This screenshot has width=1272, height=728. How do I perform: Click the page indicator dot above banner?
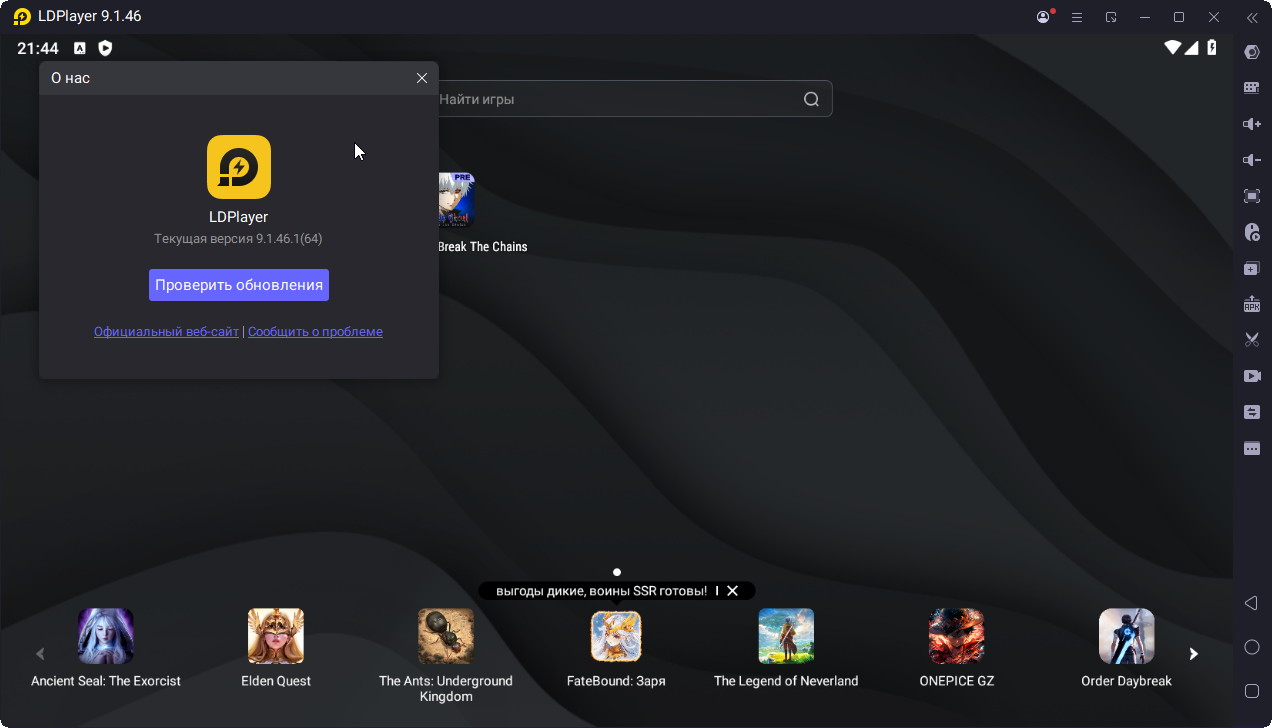coord(617,572)
